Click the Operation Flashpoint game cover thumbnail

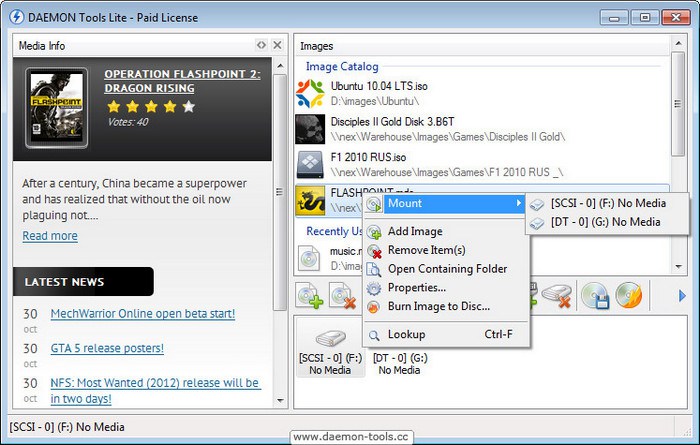(x=56, y=108)
